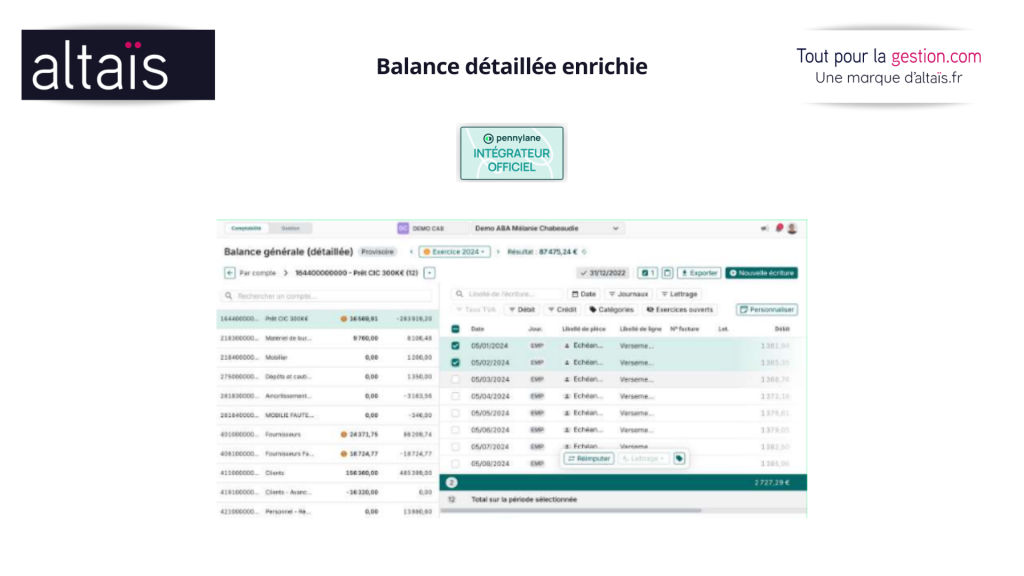Click the clipboard icon beside Exporter
This screenshot has width=1024, height=576.
(667, 272)
